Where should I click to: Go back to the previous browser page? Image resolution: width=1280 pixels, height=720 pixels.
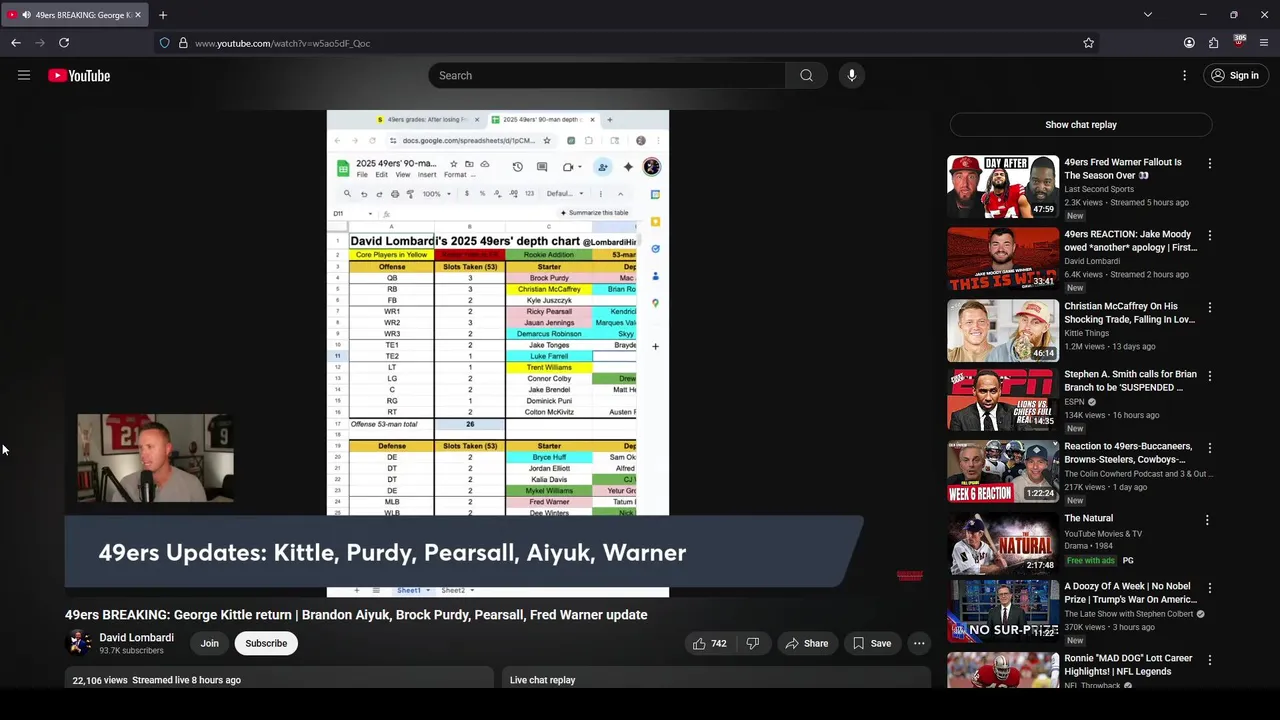point(16,43)
